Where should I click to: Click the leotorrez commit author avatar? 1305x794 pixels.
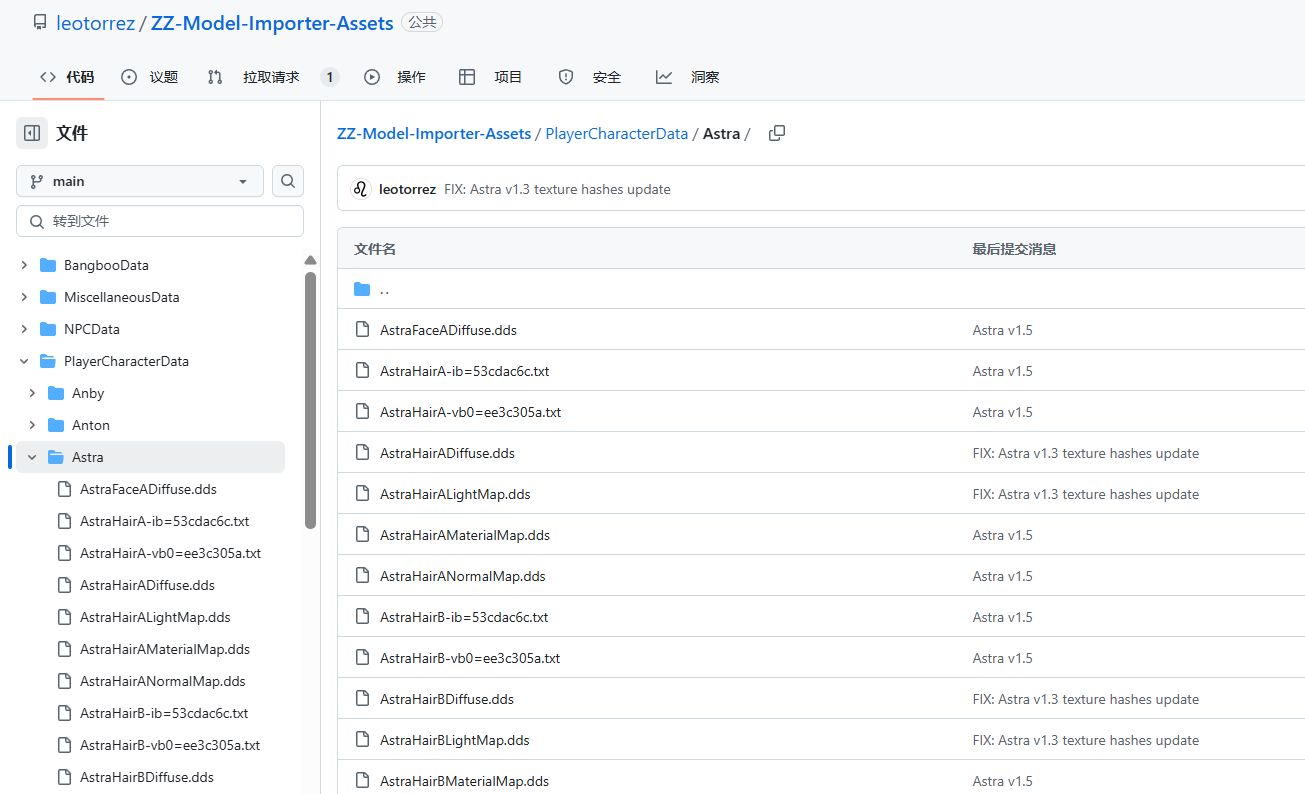(361, 189)
